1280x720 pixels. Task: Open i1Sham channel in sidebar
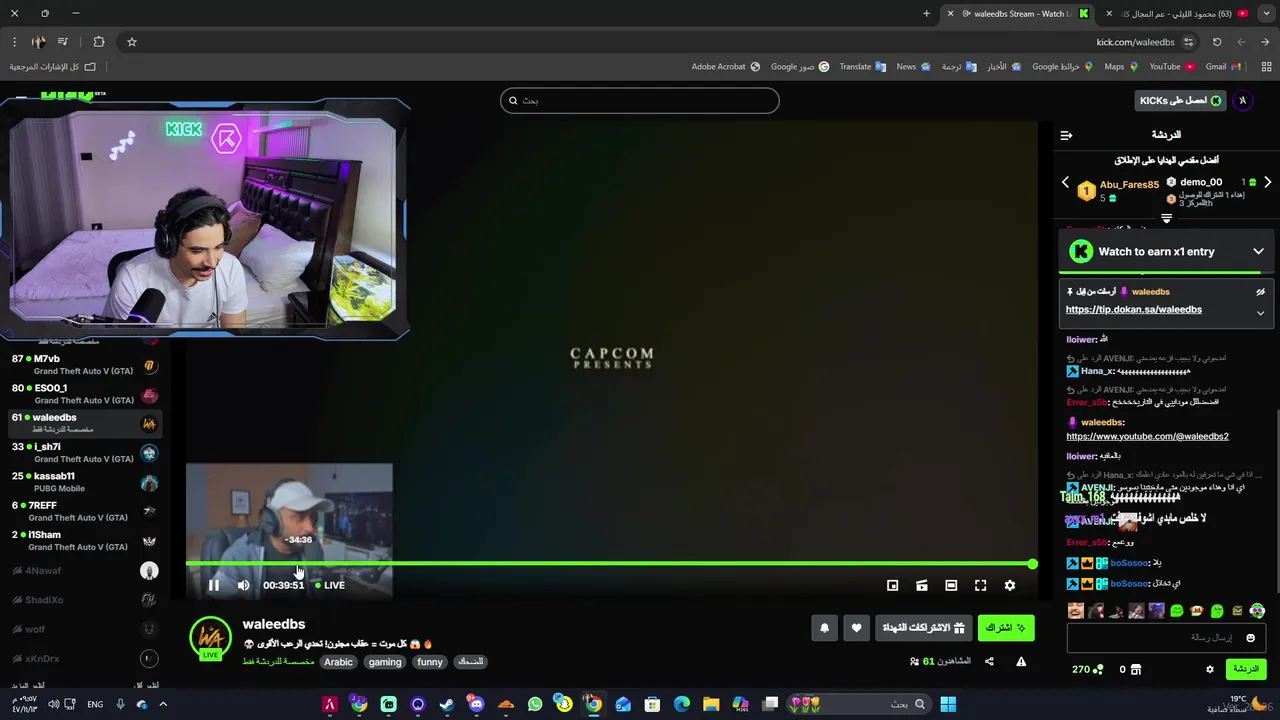pos(85,540)
